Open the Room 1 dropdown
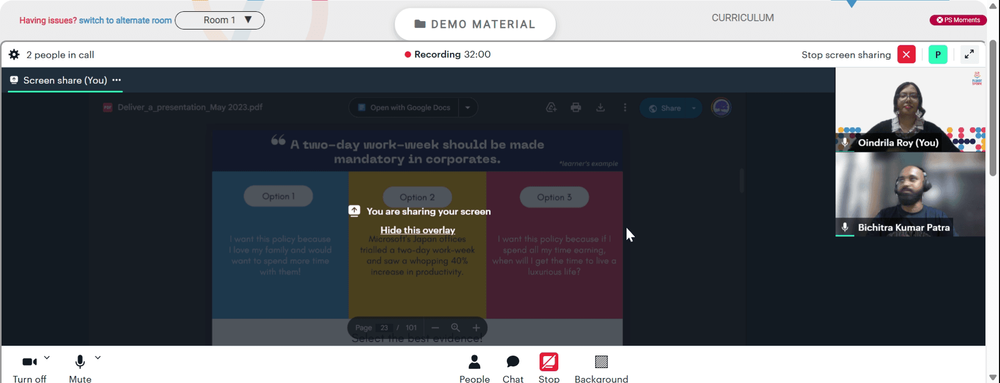 [219, 20]
